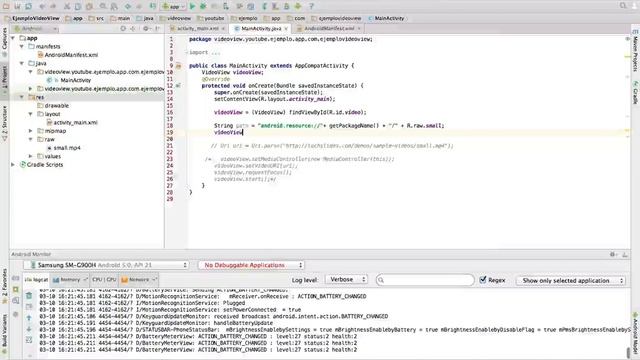
Task: Click the logcat scroll down arrow icon
Action: tap(29, 329)
